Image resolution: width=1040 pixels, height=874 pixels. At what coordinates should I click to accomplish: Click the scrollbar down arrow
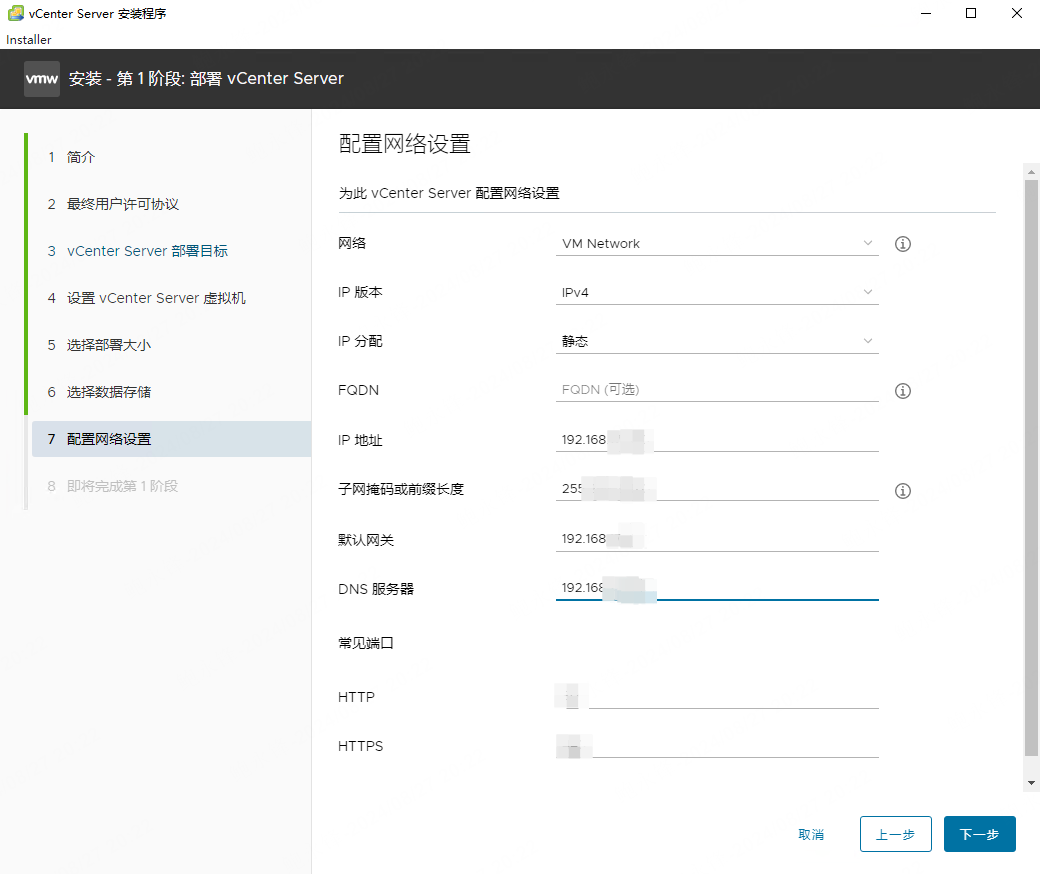coord(1031,783)
